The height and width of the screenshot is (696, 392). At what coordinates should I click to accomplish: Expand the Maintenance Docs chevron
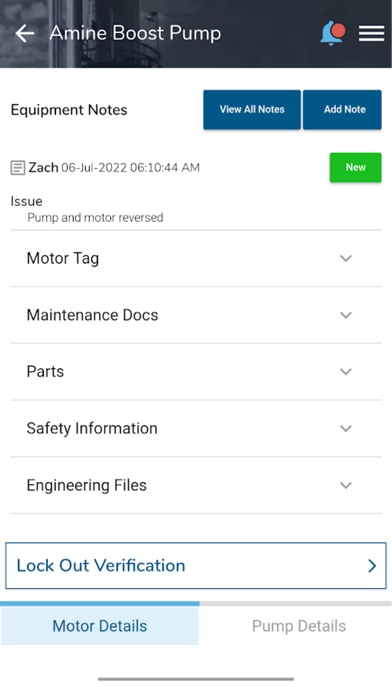346,315
